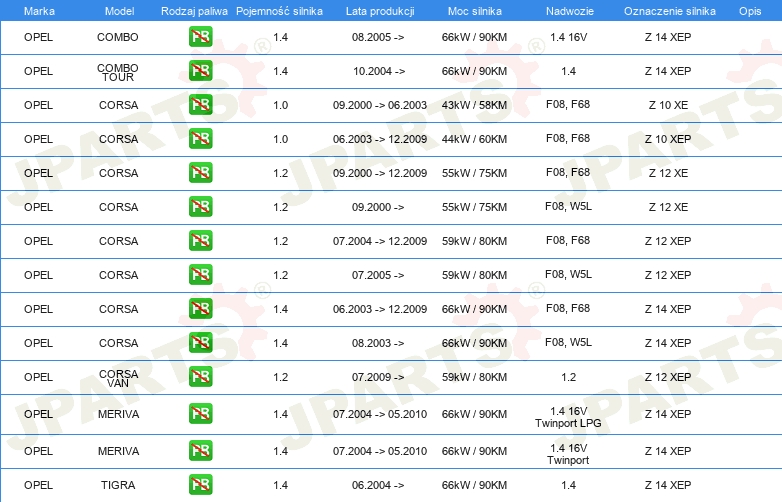Click fuel icon for the Corsa 07.2005 row
The image size is (782, 502).
pyautogui.click(x=200, y=275)
